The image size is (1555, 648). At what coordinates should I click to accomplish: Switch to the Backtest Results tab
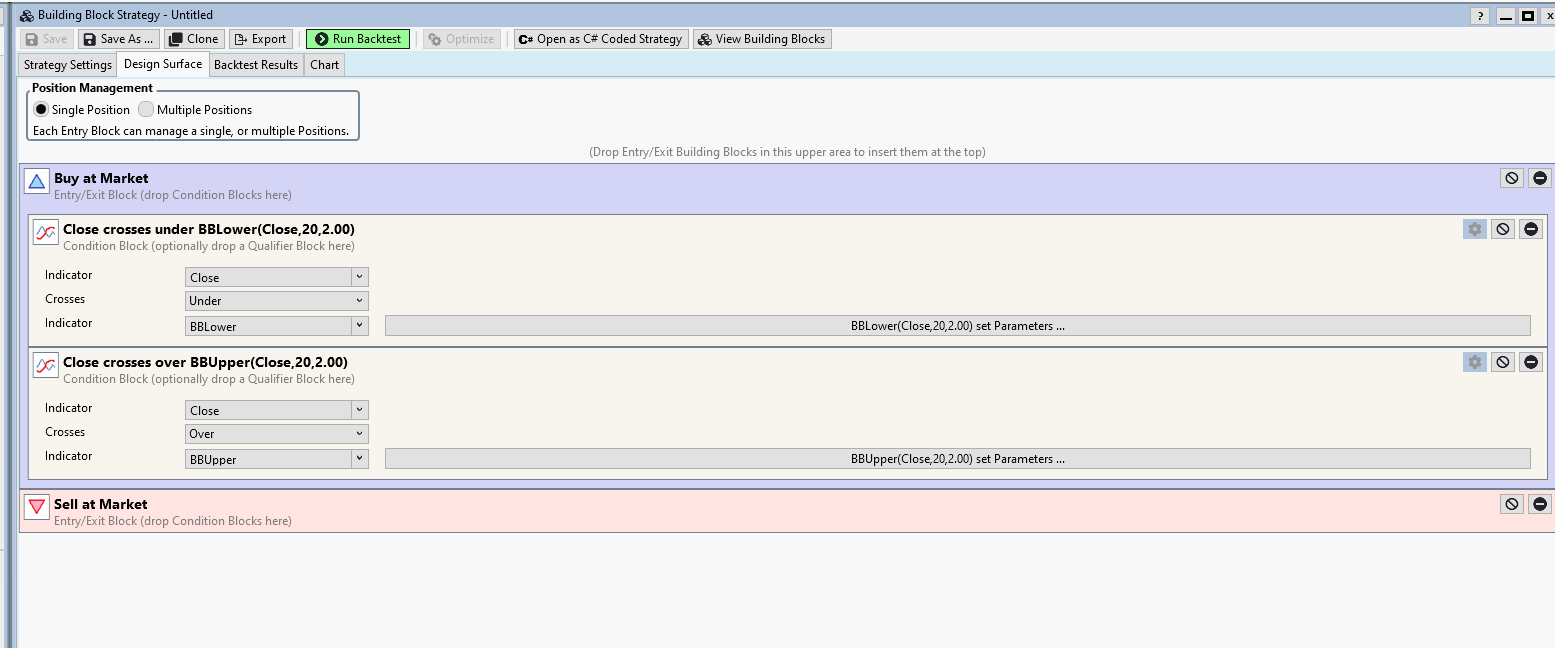(x=256, y=65)
